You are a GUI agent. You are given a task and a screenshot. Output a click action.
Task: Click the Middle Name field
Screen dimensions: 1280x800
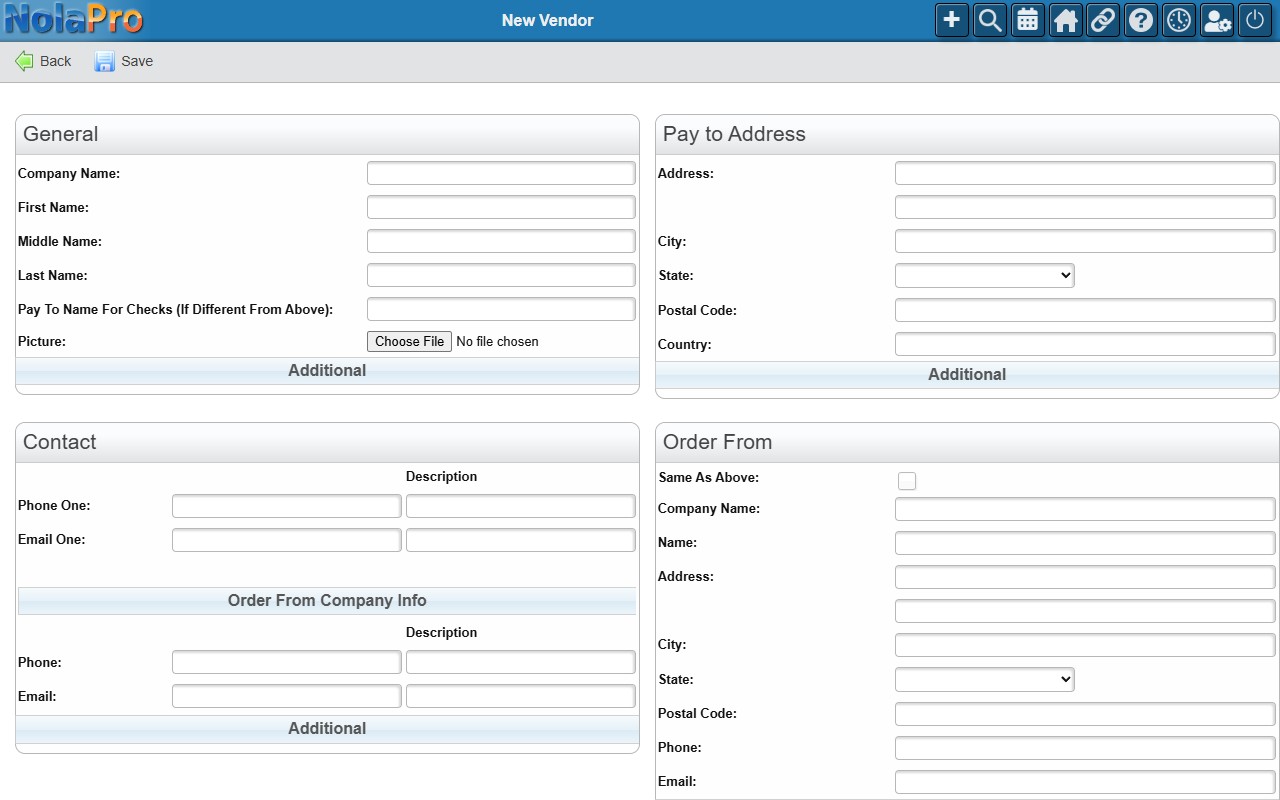(501, 241)
